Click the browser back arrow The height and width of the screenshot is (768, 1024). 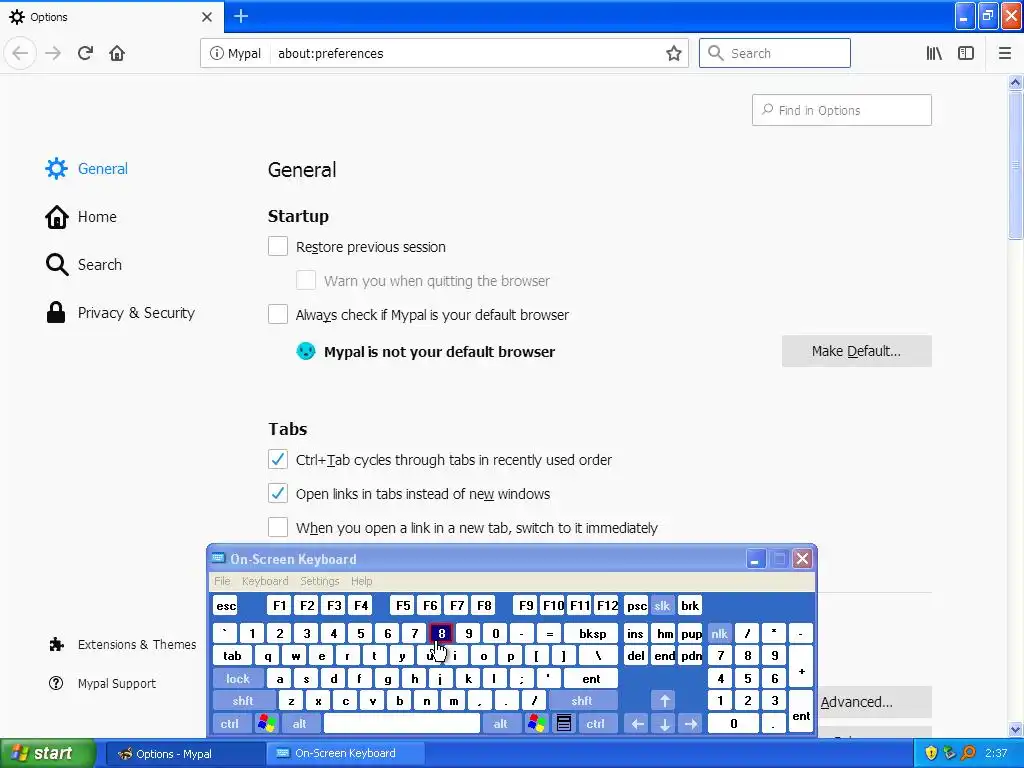pyautogui.click(x=20, y=53)
